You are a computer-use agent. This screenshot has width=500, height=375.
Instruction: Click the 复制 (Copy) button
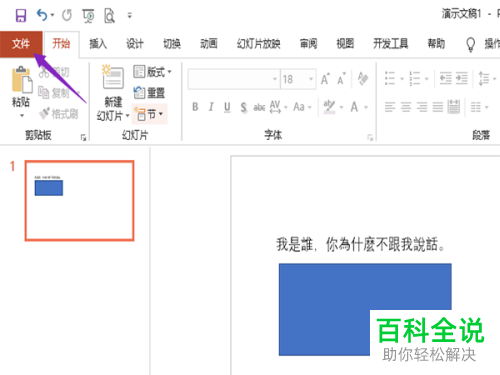point(54,93)
